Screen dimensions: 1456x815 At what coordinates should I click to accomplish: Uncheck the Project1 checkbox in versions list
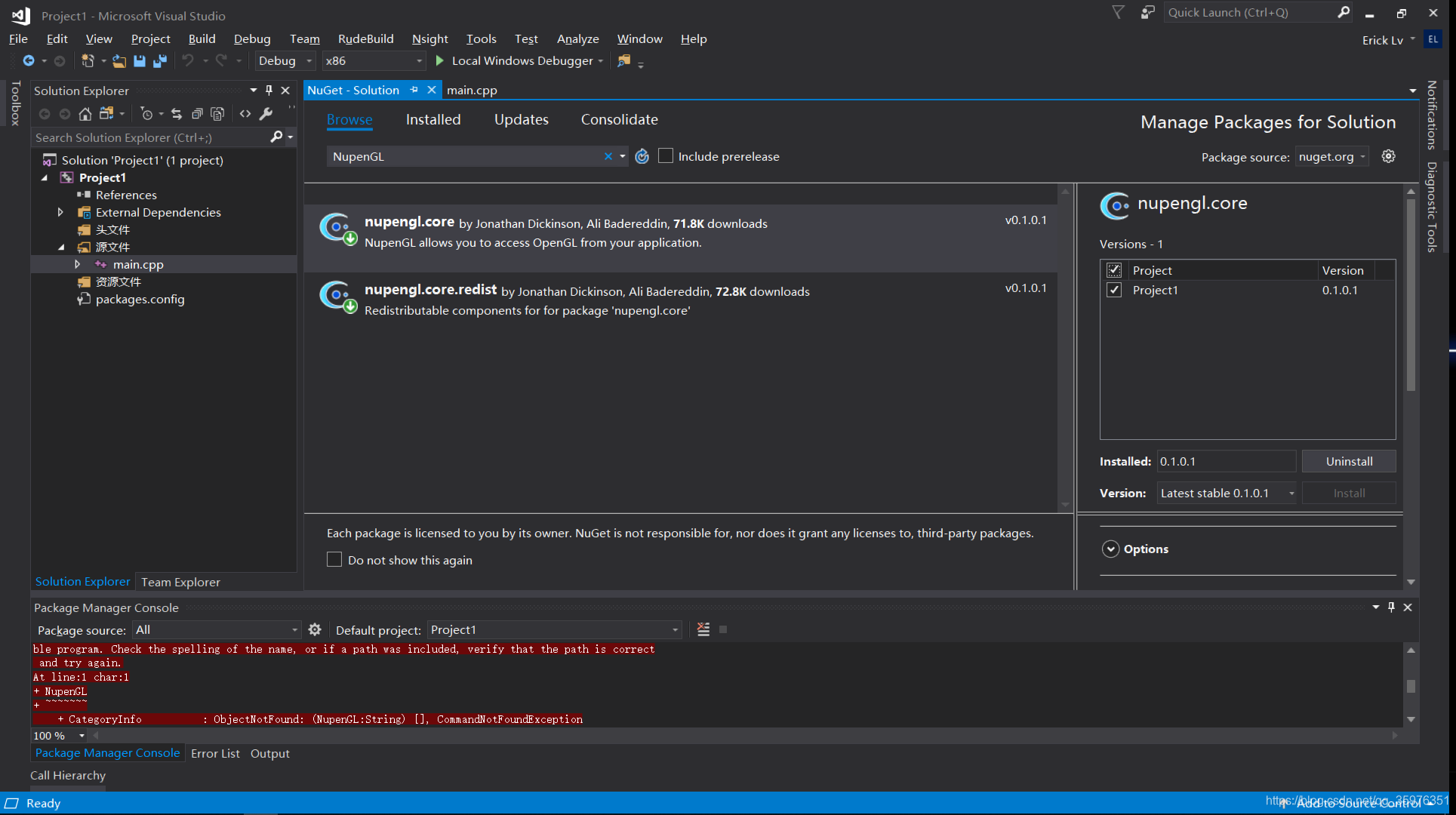pos(1114,290)
